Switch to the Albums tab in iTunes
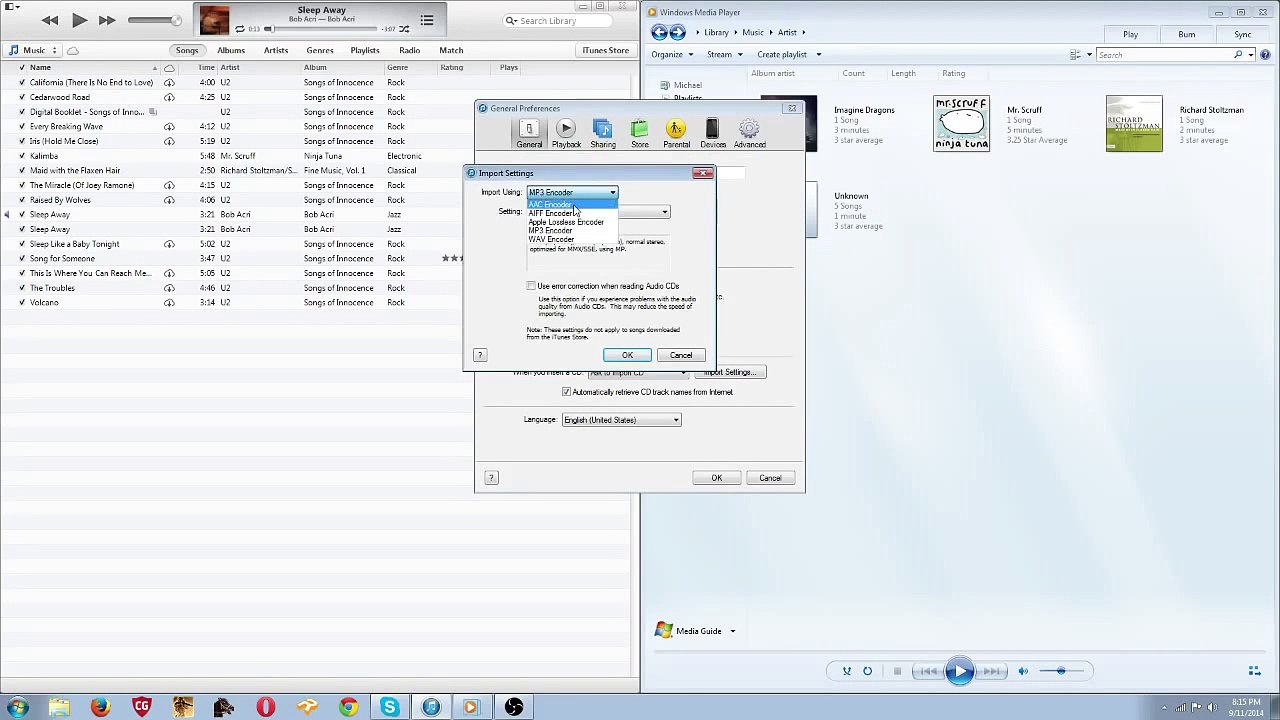 coord(231,50)
